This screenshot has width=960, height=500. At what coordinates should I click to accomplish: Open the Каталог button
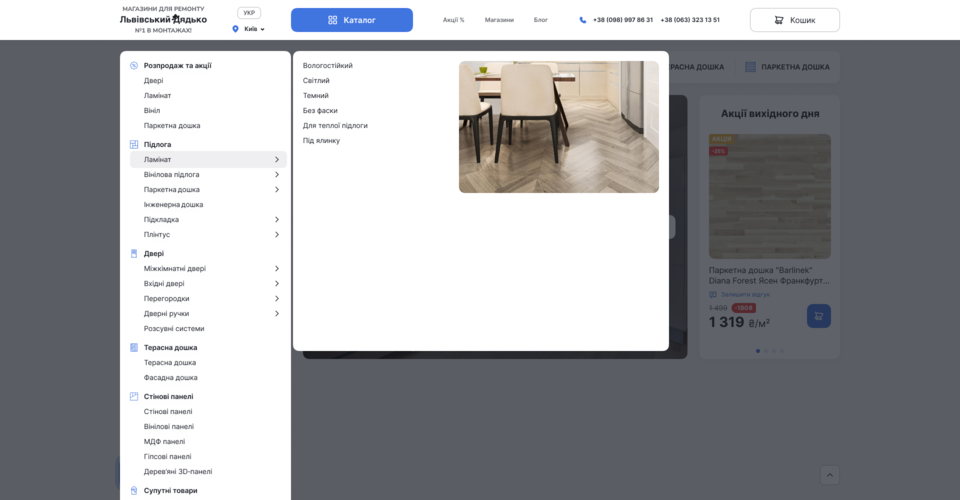[x=351, y=20]
